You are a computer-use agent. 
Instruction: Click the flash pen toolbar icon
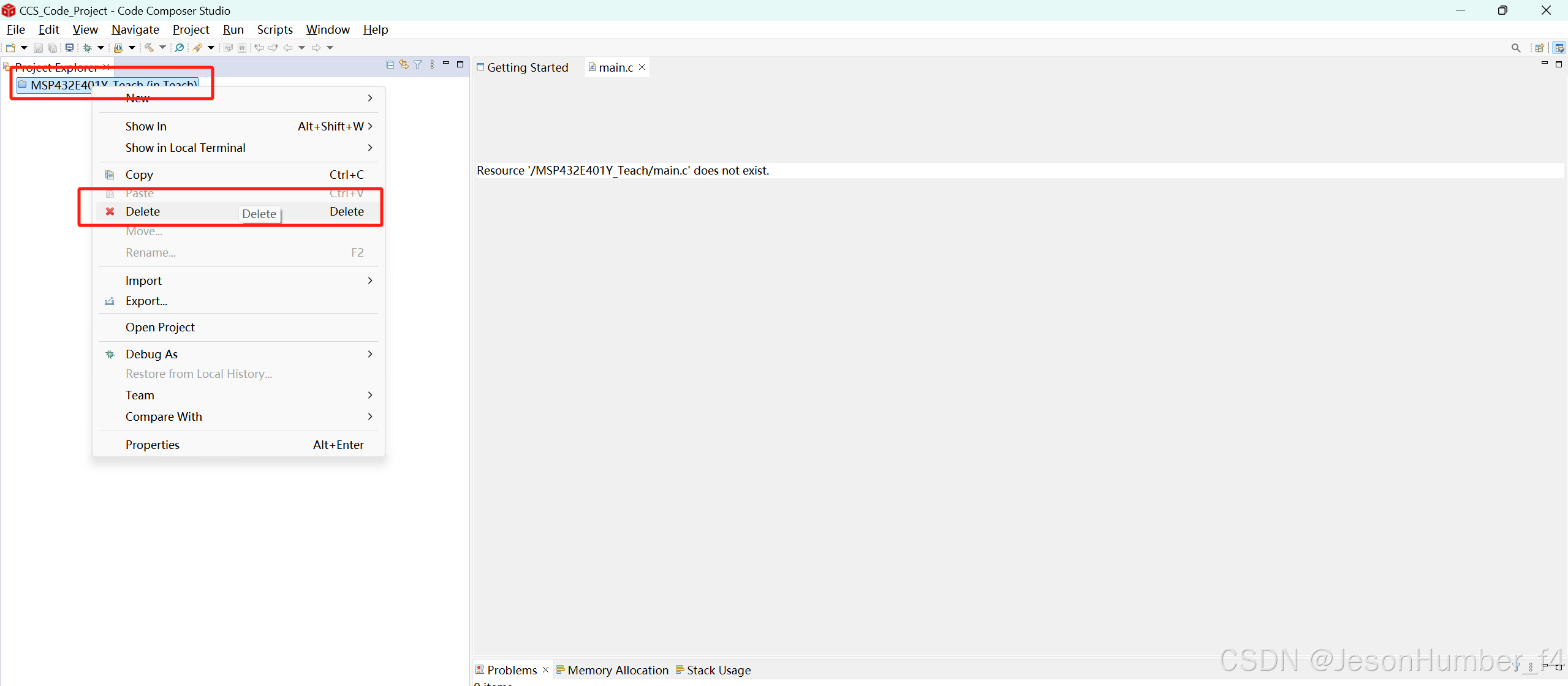point(197,48)
